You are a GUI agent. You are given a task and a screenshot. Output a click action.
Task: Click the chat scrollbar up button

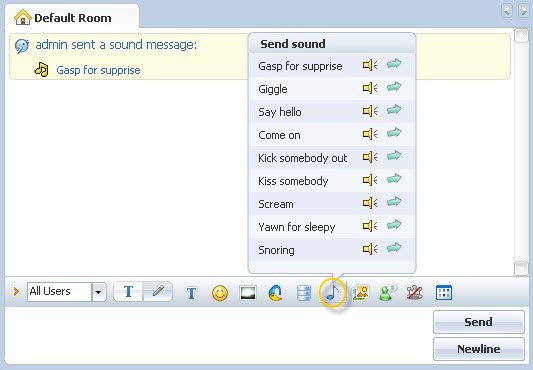tap(521, 35)
